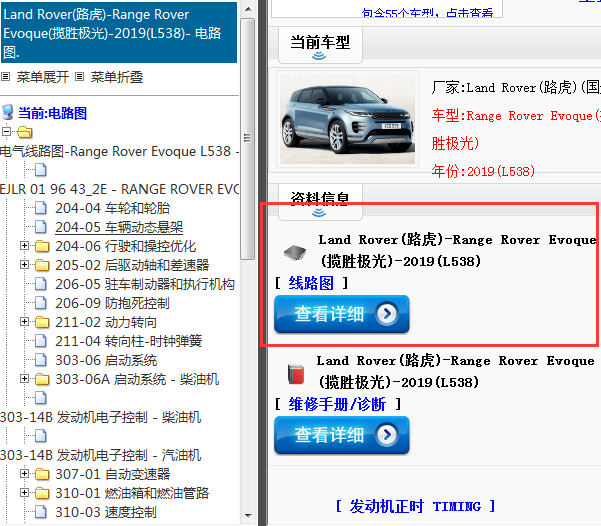Screen dimensions: 601x526
Task: Click folder icon of 211-02 动力转向
Action: pyautogui.click(x=42, y=322)
